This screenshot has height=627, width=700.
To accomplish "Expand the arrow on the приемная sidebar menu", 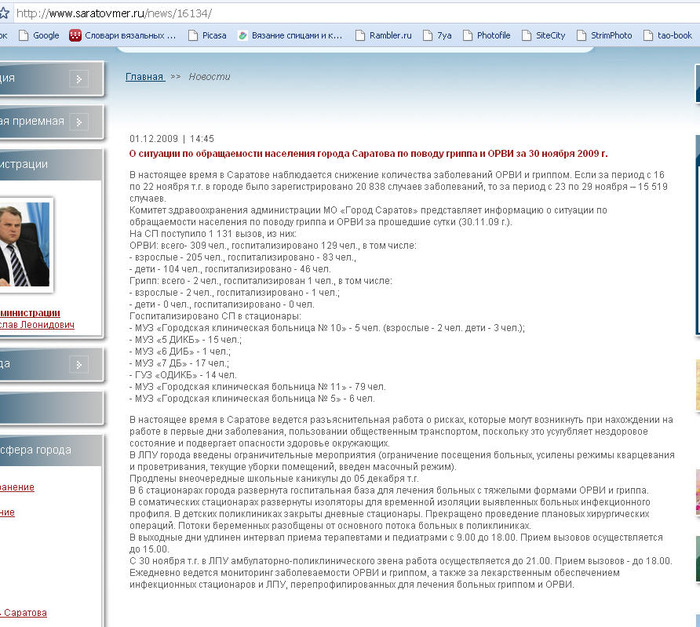I will tap(79, 122).
